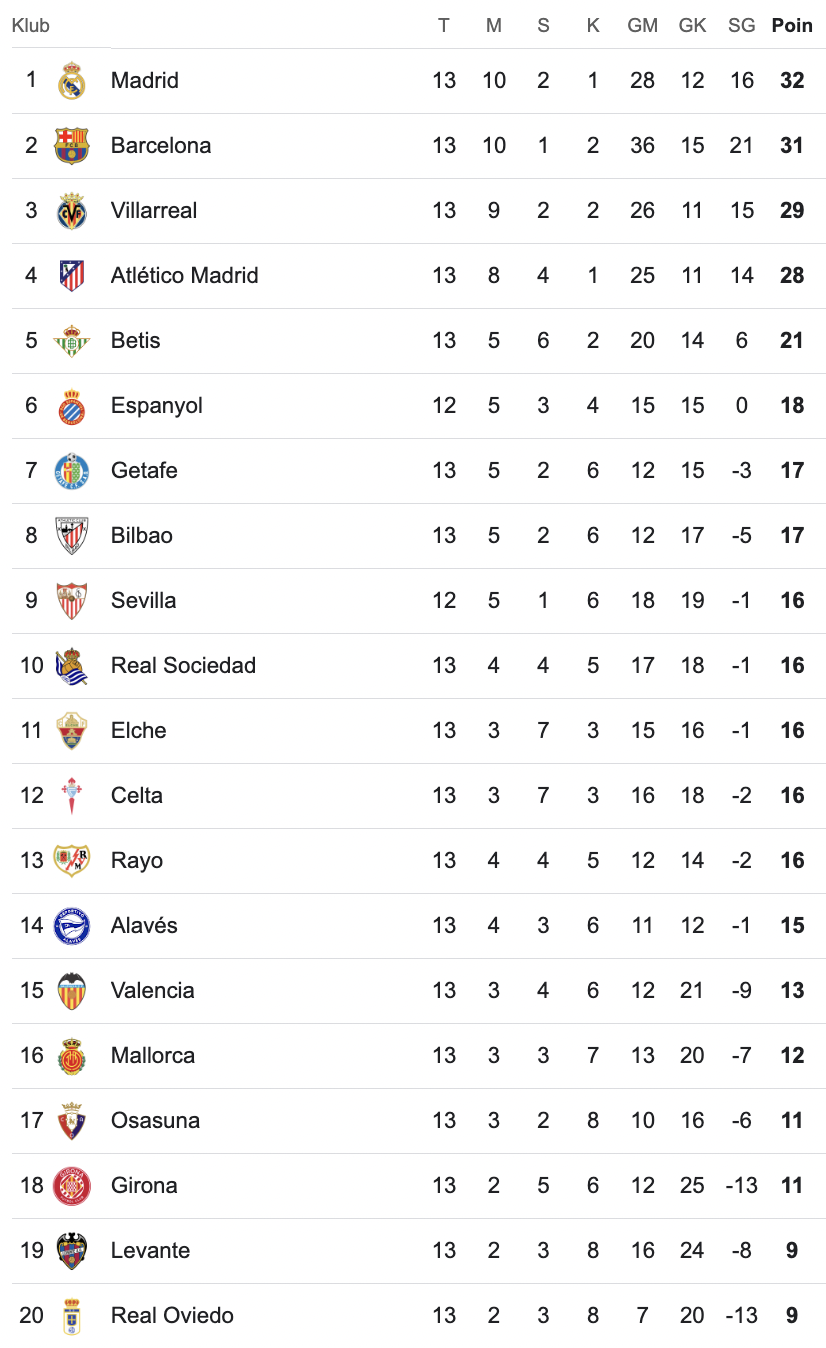Open the Real Sociedad team link
The width and height of the screenshot is (826, 1348).
(183, 666)
